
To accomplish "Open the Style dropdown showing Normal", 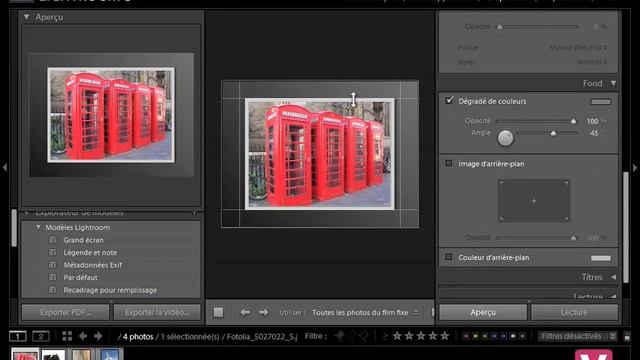I will (591, 62).
